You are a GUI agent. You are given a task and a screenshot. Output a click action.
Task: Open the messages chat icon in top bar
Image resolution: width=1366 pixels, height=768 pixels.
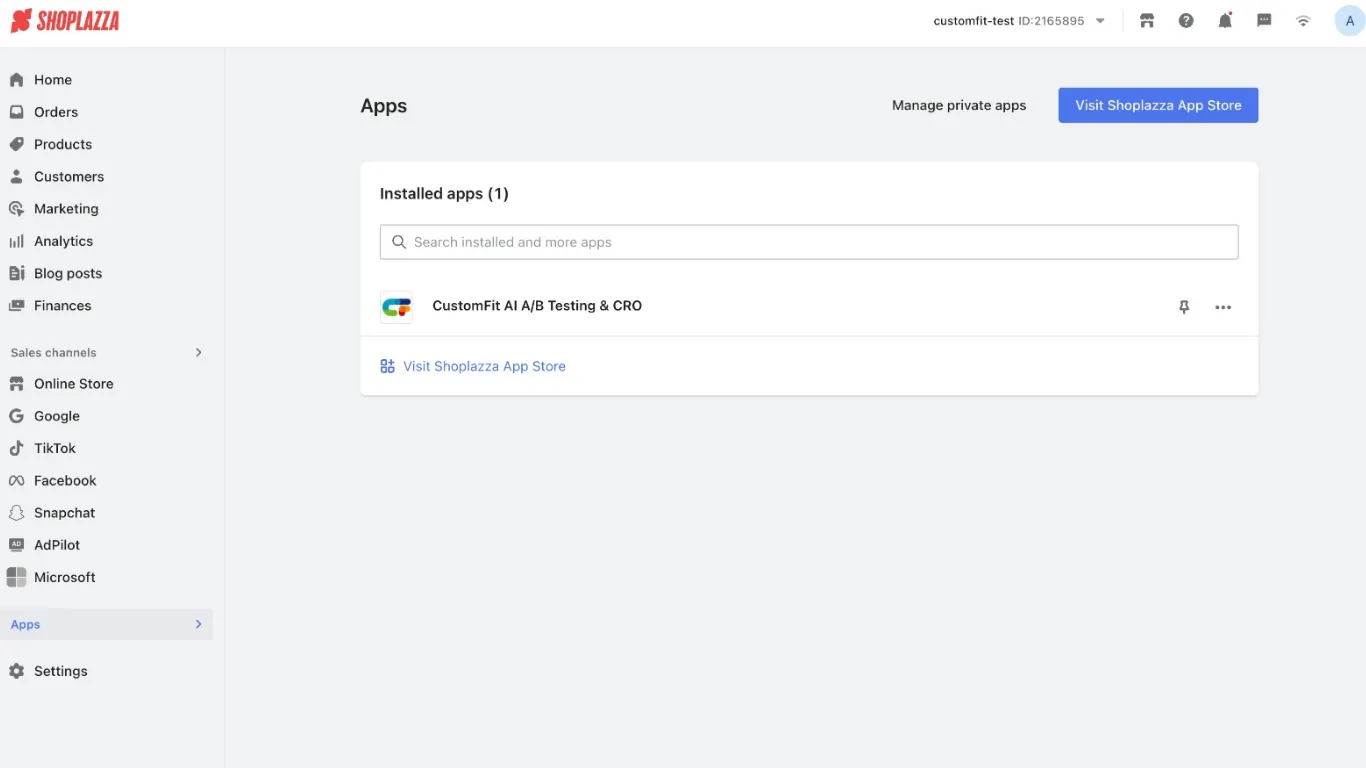click(x=1264, y=20)
